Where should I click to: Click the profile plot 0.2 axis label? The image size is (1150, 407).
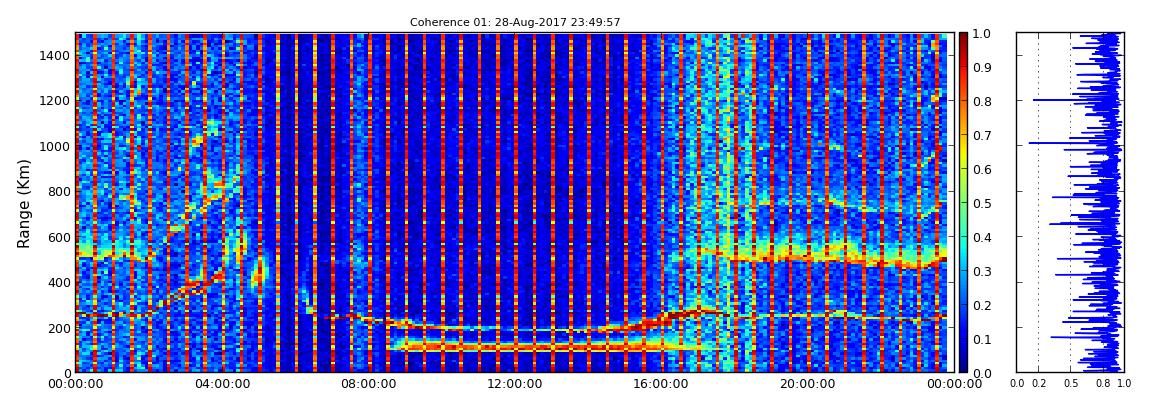(x=1039, y=383)
